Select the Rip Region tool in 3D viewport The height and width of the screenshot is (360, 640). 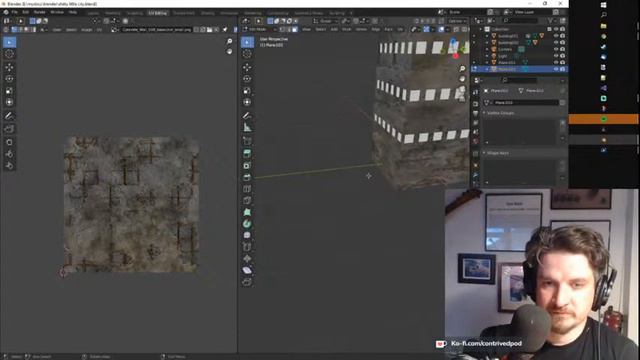pyautogui.click(x=247, y=282)
